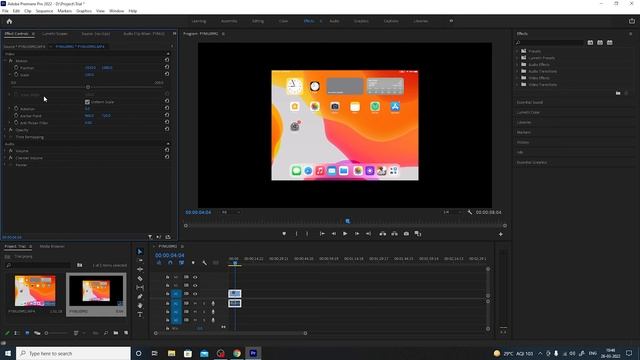
Task: Reset the Rotation parameter
Action: tap(167, 109)
